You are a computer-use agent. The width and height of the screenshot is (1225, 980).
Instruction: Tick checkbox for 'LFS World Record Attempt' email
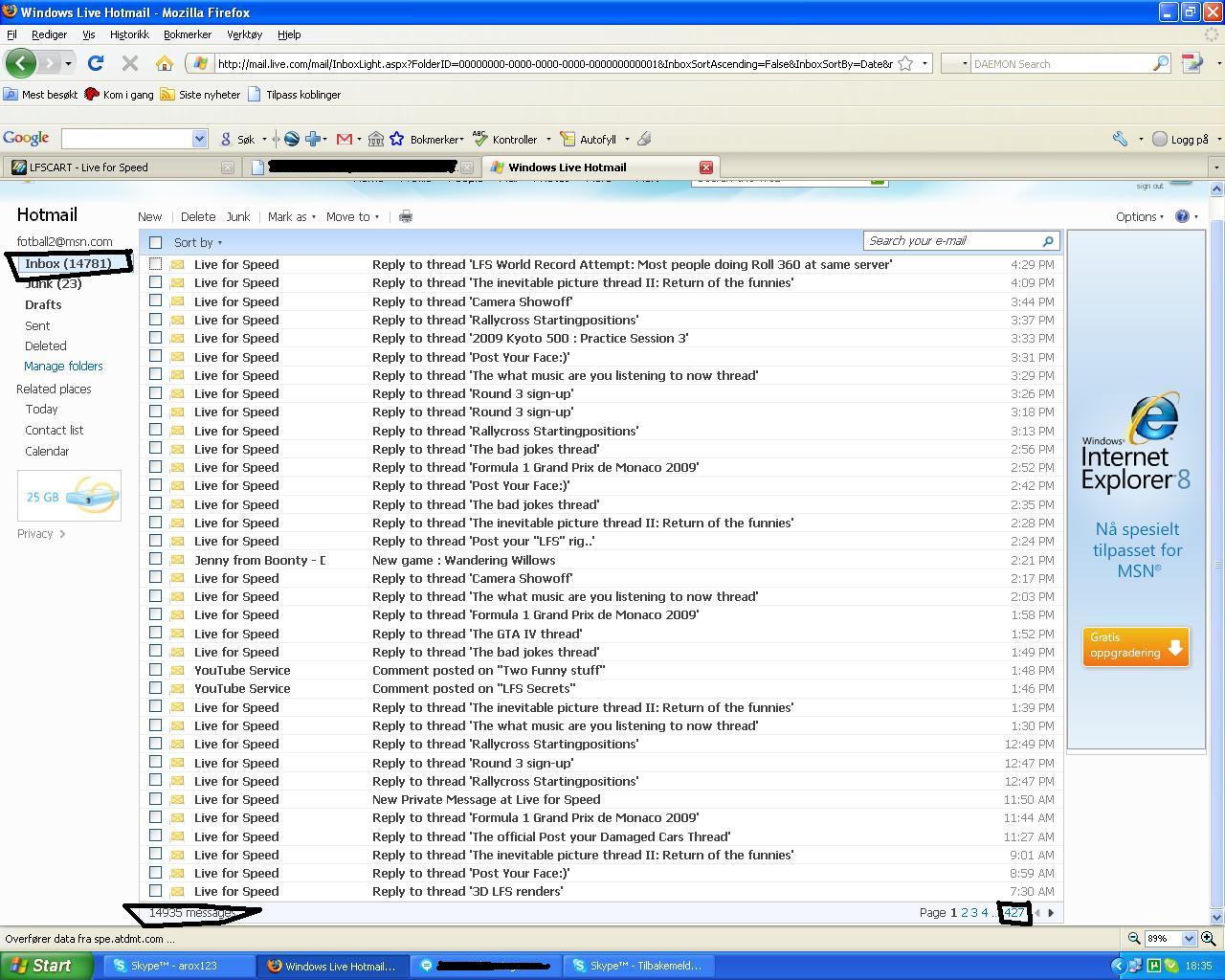[x=155, y=264]
